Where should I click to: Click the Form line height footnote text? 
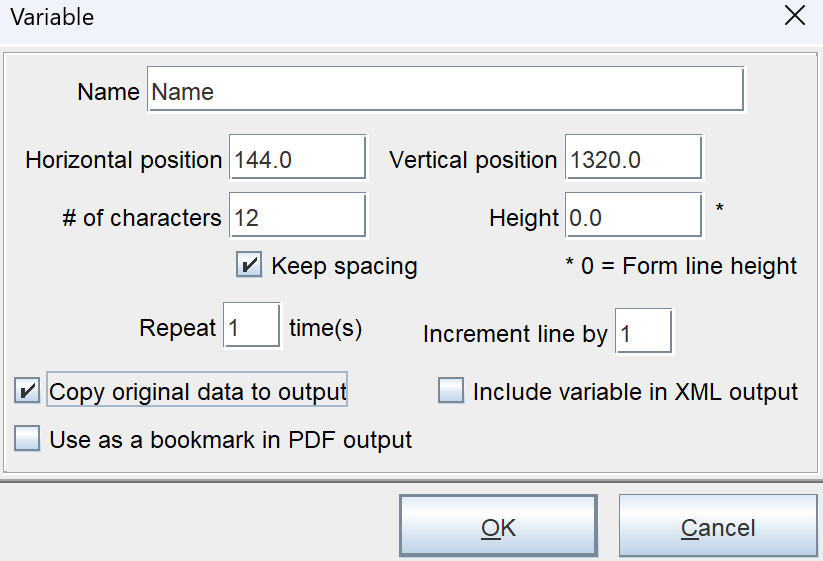pyautogui.click(x=681, y=266)
